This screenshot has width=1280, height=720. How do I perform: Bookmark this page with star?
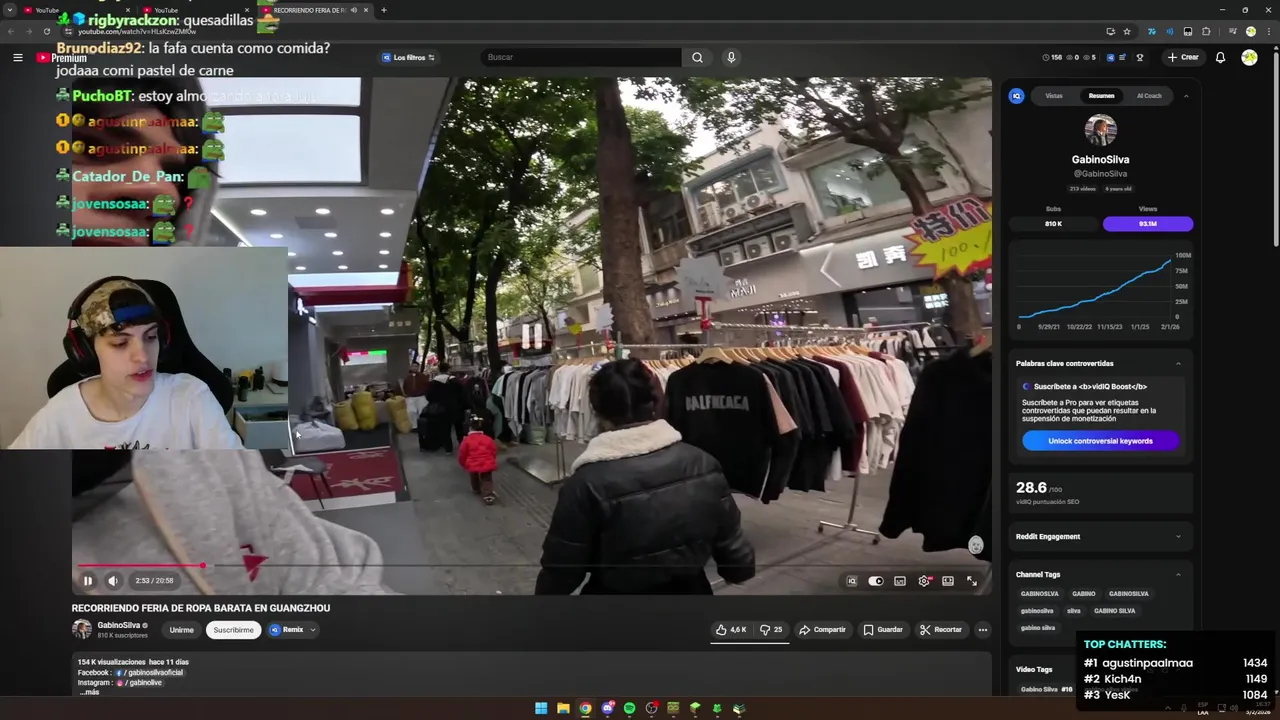point(1127,31)
